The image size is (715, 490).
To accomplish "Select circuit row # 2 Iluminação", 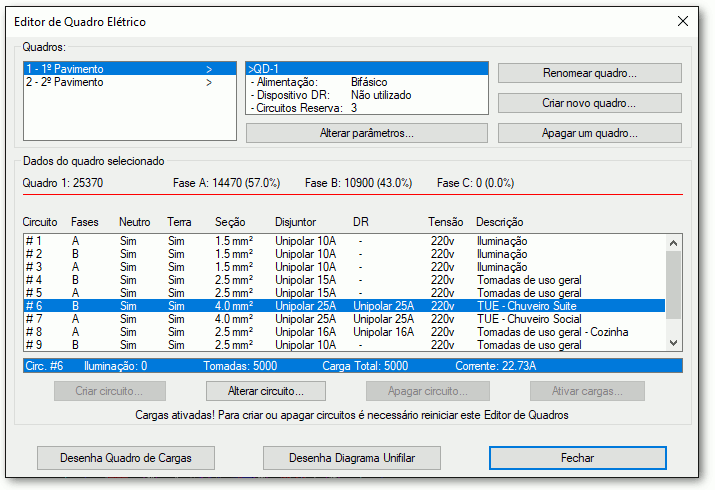I will coord(344,254).
